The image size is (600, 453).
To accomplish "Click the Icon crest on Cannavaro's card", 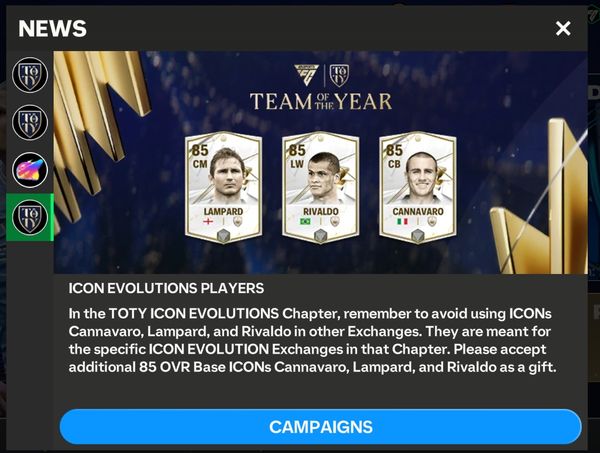I will tap(432, 221).
